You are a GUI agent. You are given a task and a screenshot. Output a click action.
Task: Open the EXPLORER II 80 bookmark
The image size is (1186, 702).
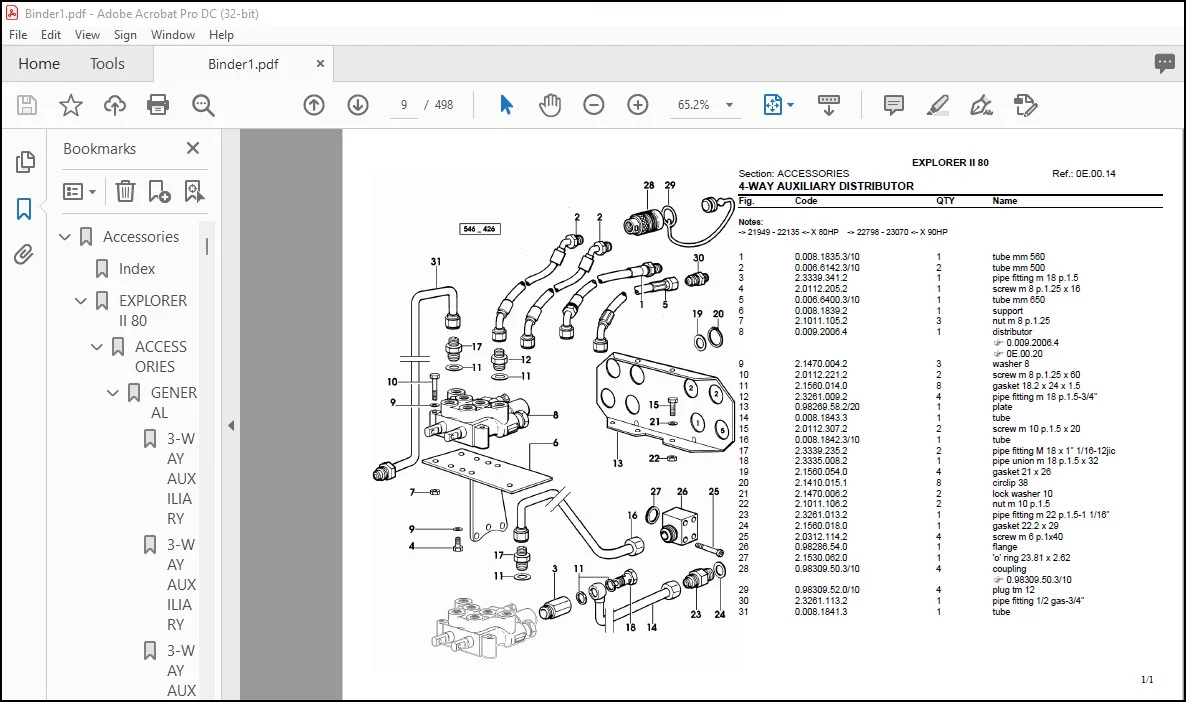[x=153, y=310]
